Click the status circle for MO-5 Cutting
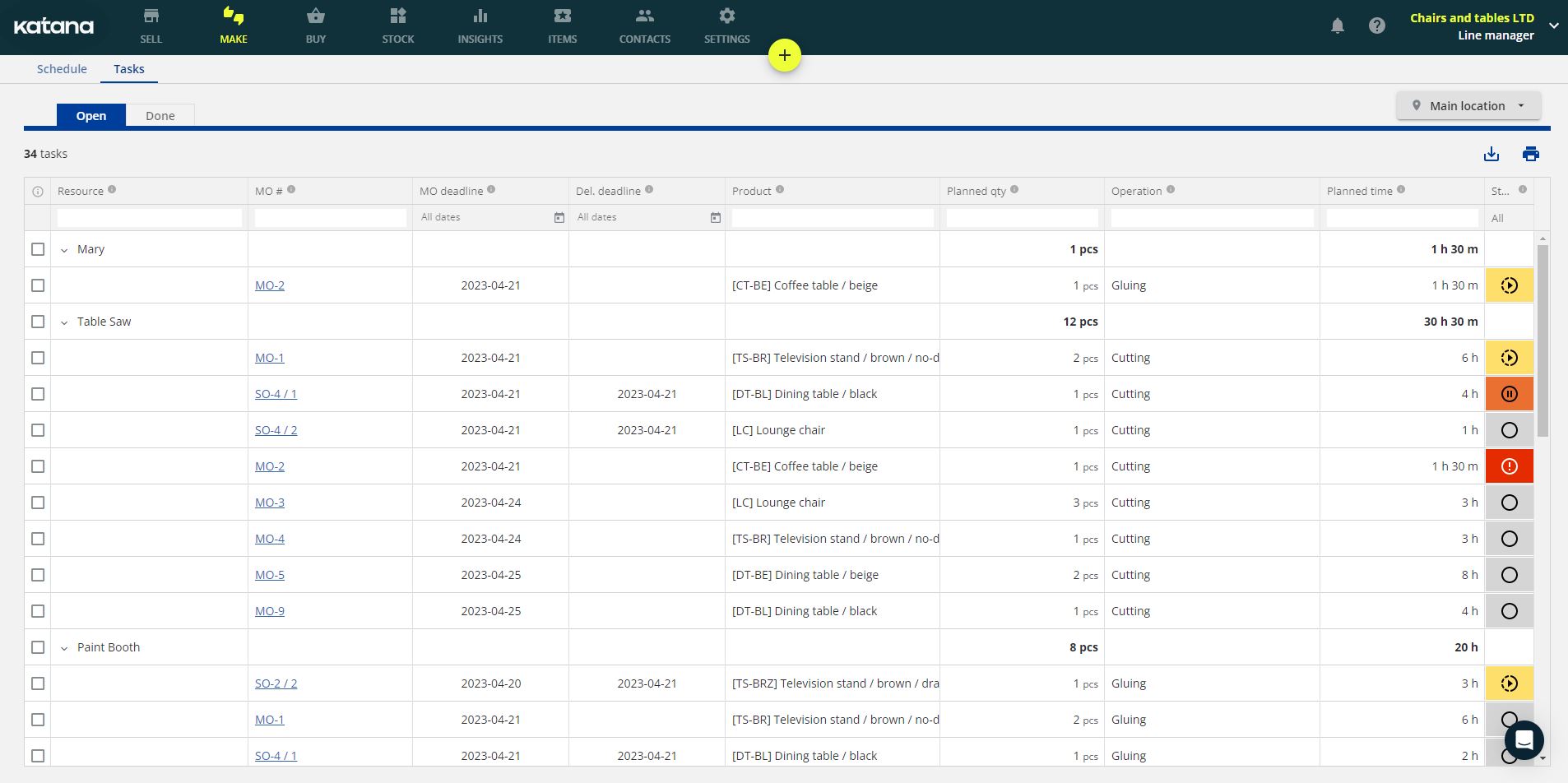1568x783 pixels. (1510, 575)
